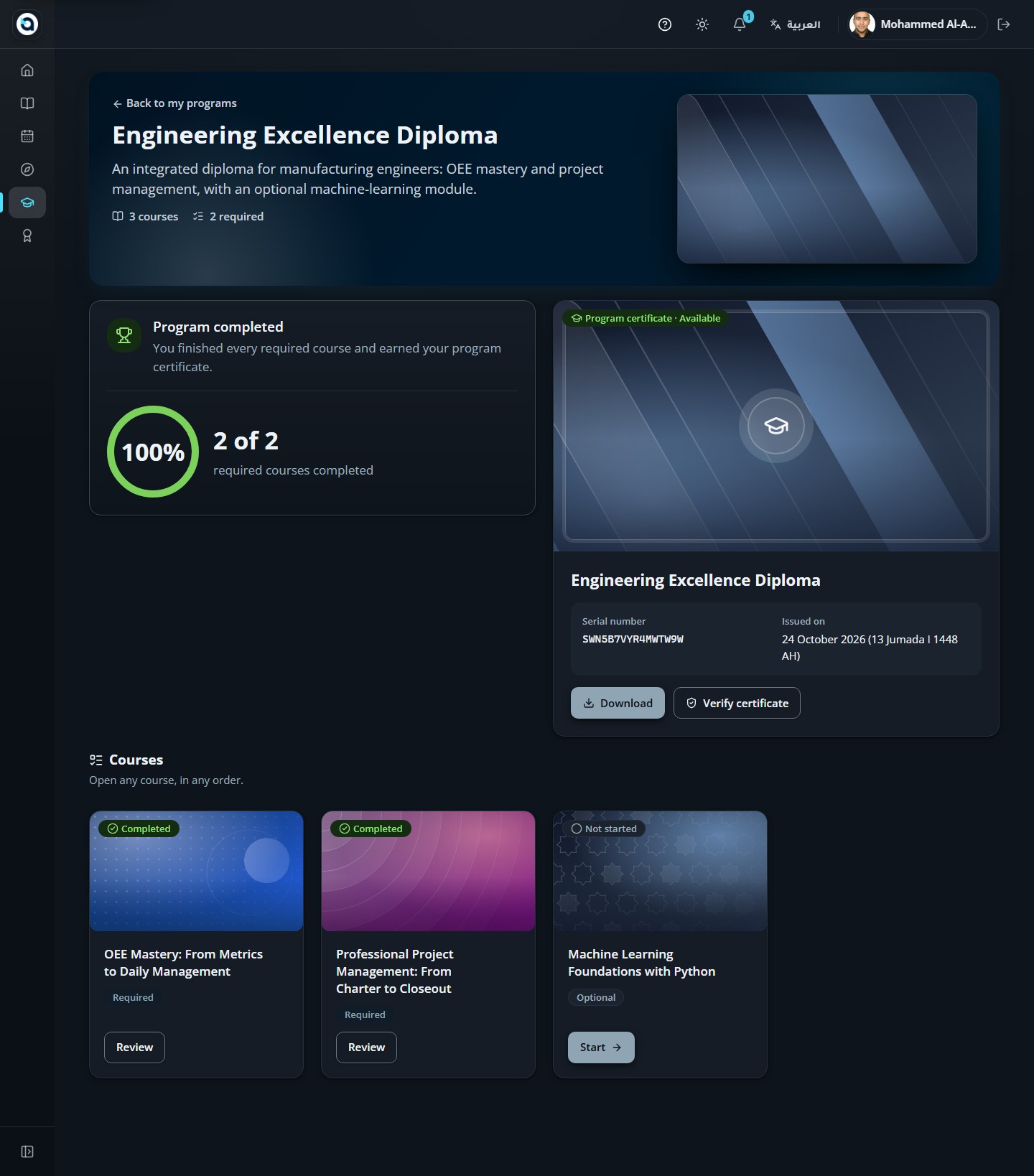Toggle the light/dark theme sun icon
1034x1176 pixels.
coord(702,24)
